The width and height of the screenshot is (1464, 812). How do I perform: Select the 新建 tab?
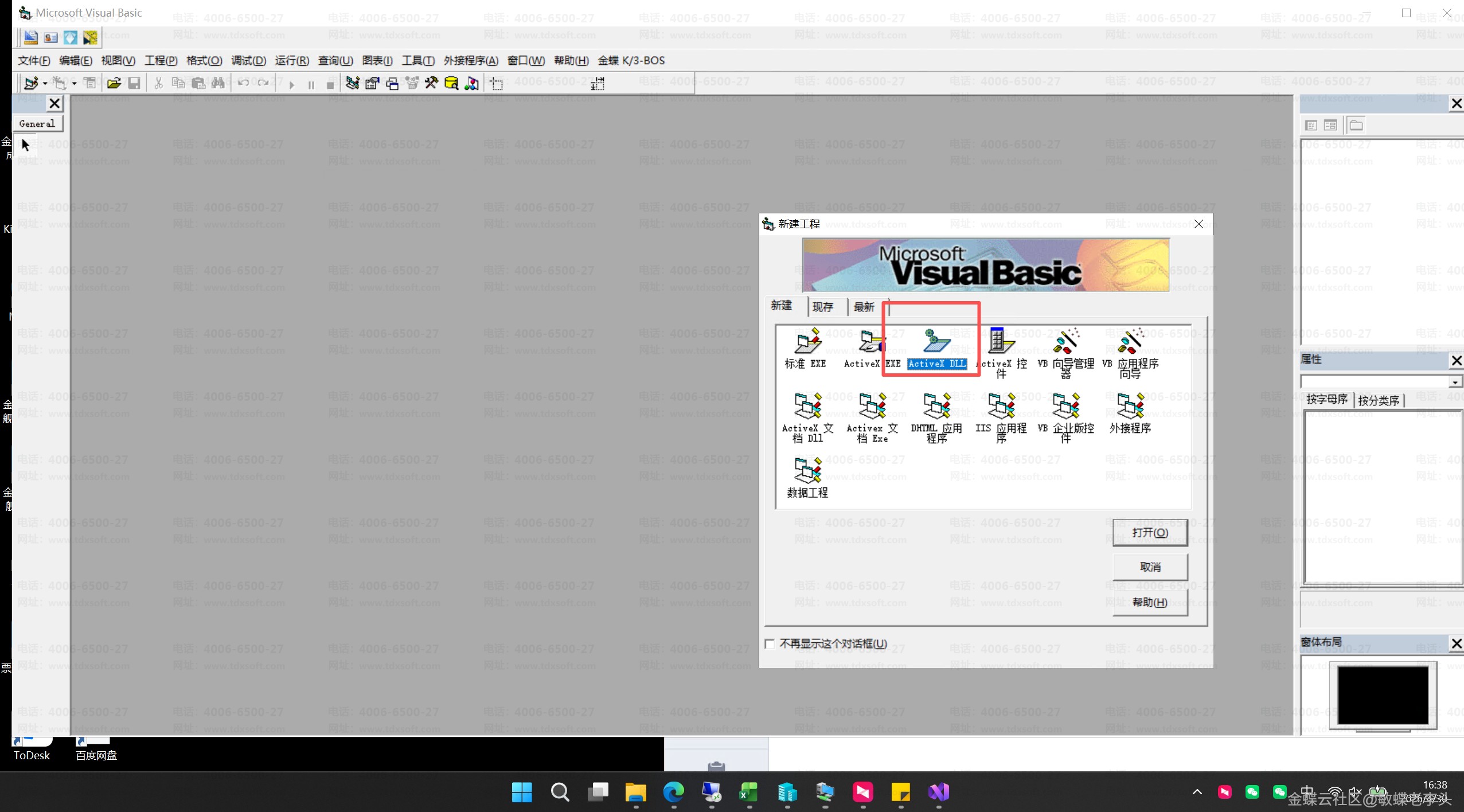pos(782,305)
